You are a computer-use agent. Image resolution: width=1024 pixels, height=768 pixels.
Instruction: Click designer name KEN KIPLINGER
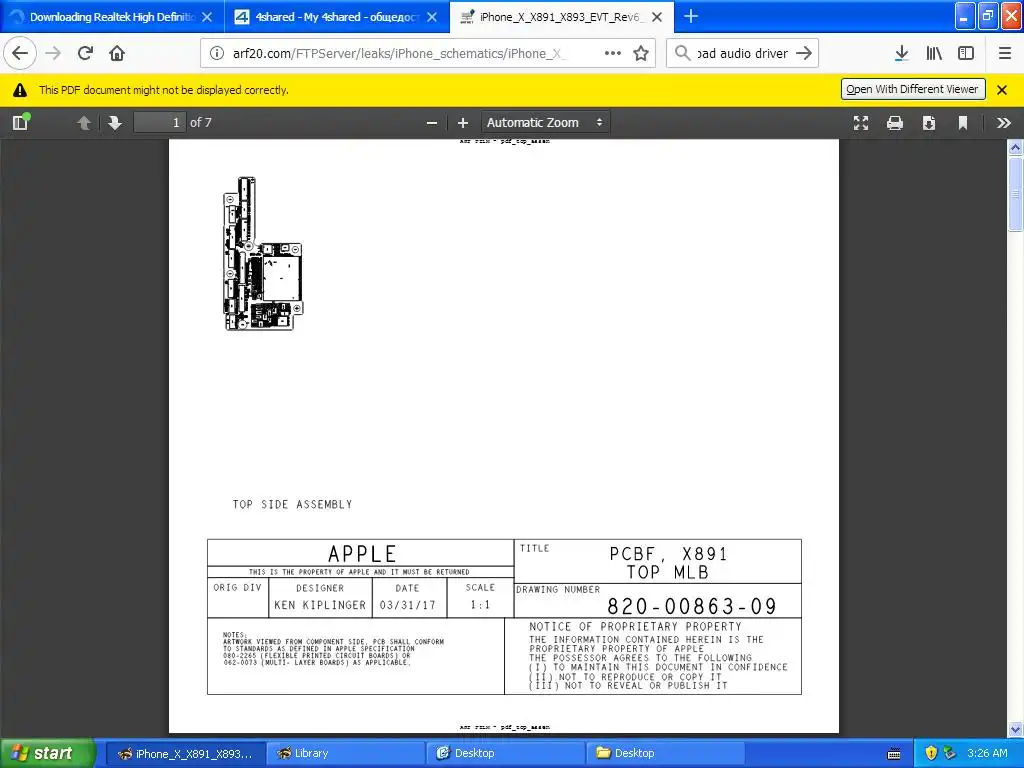click(x=320, y=605)
